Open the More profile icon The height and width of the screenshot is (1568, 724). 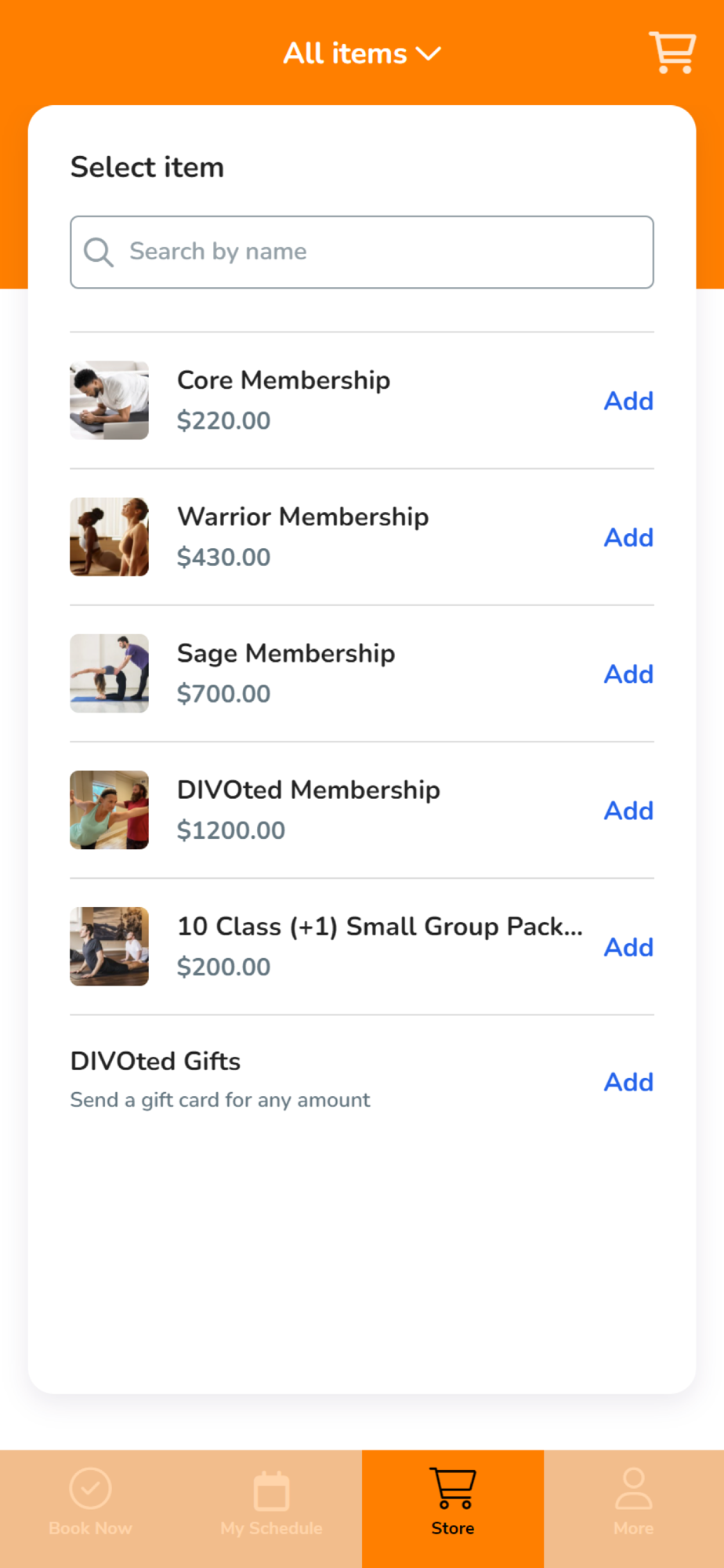click(633, 1488)
